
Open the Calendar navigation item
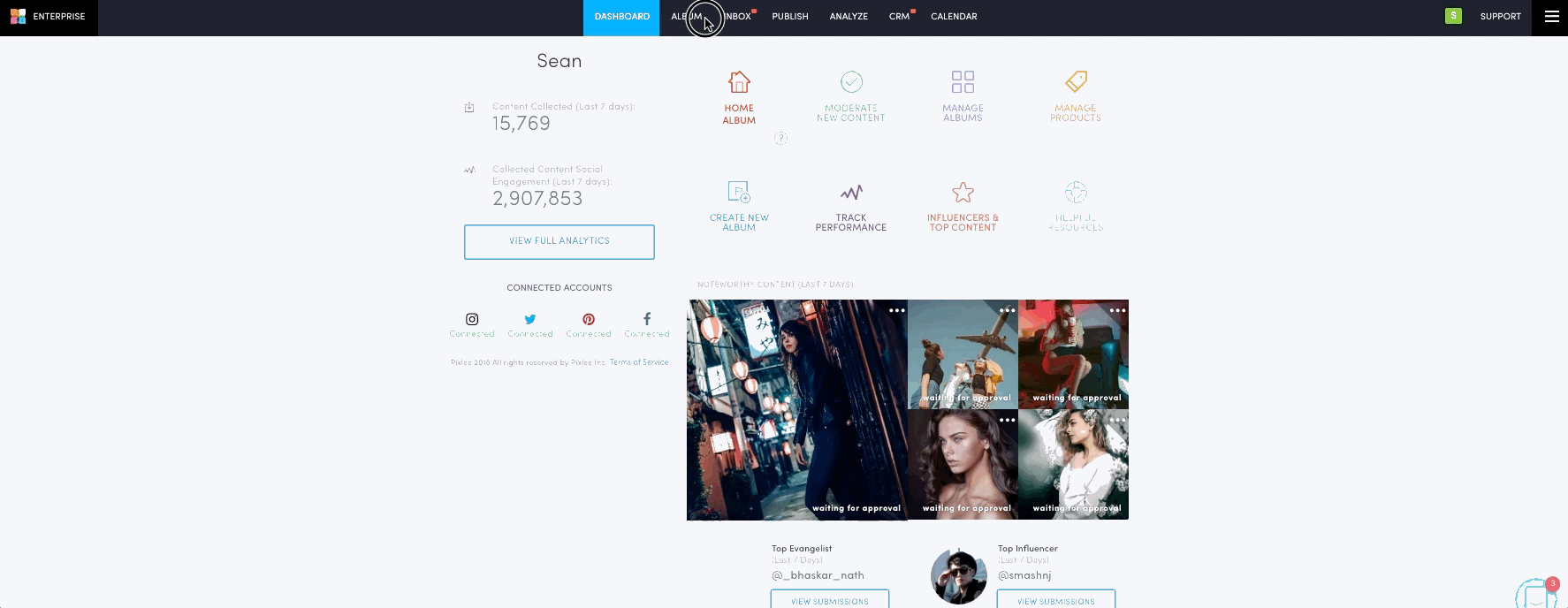point(954,17)
